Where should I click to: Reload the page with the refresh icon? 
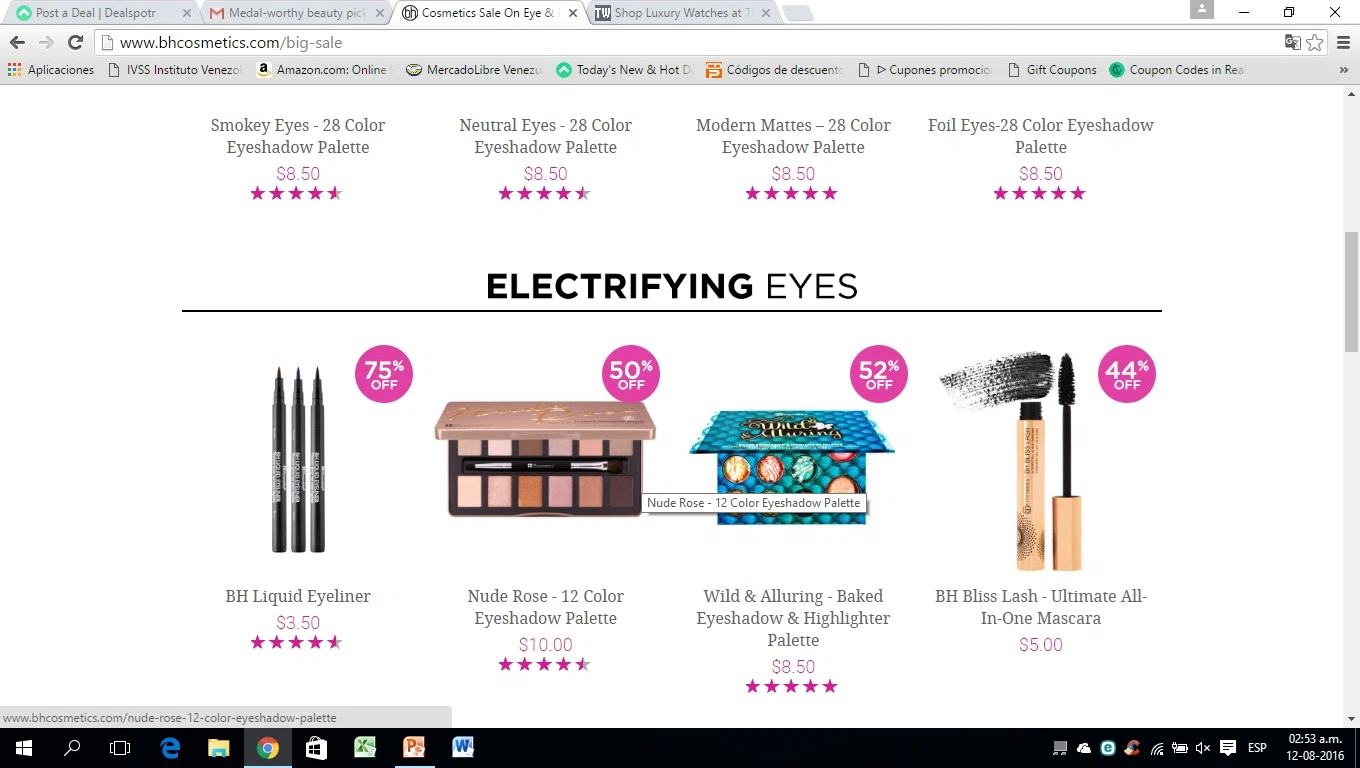tap(75, 43)
